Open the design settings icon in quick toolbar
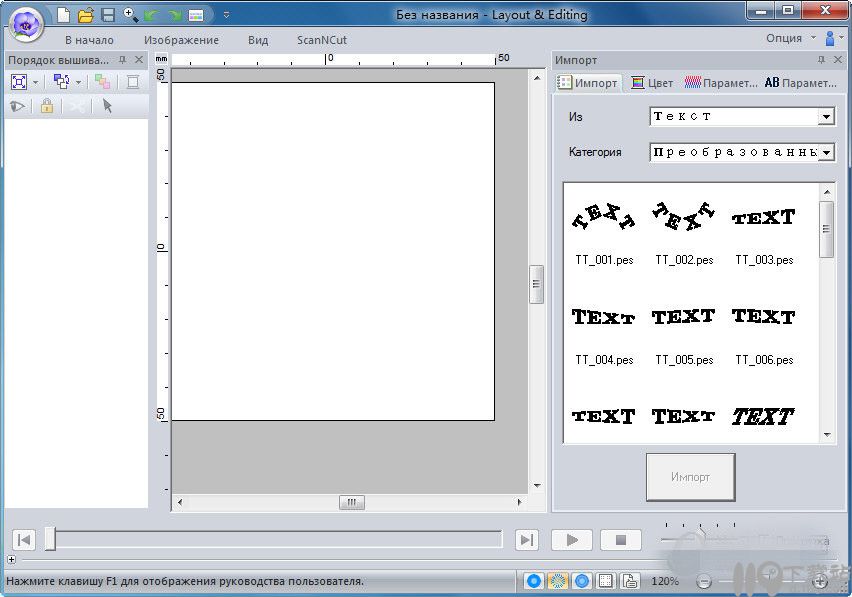 coord(196,15)
